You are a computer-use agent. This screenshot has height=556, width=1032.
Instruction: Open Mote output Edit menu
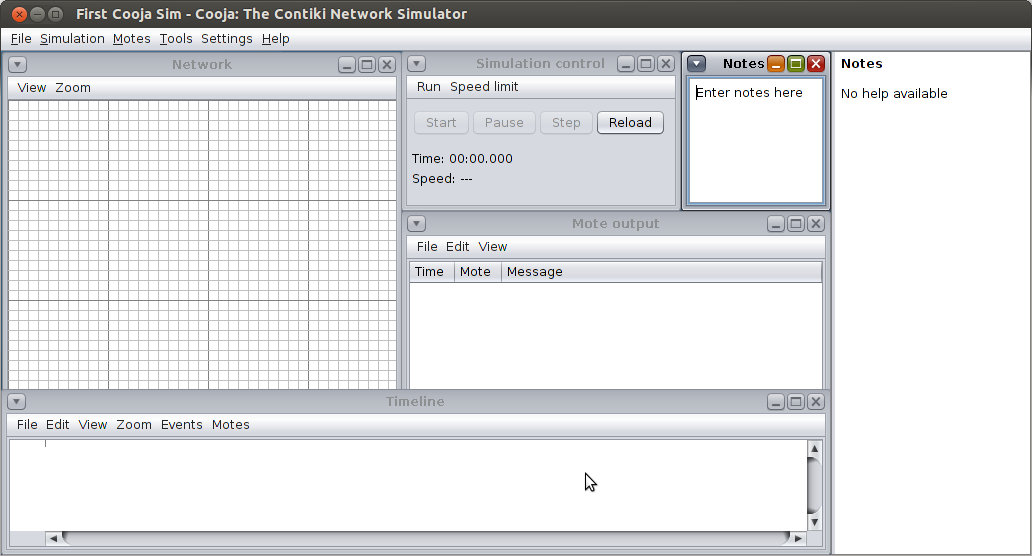(x=457, y=247)
